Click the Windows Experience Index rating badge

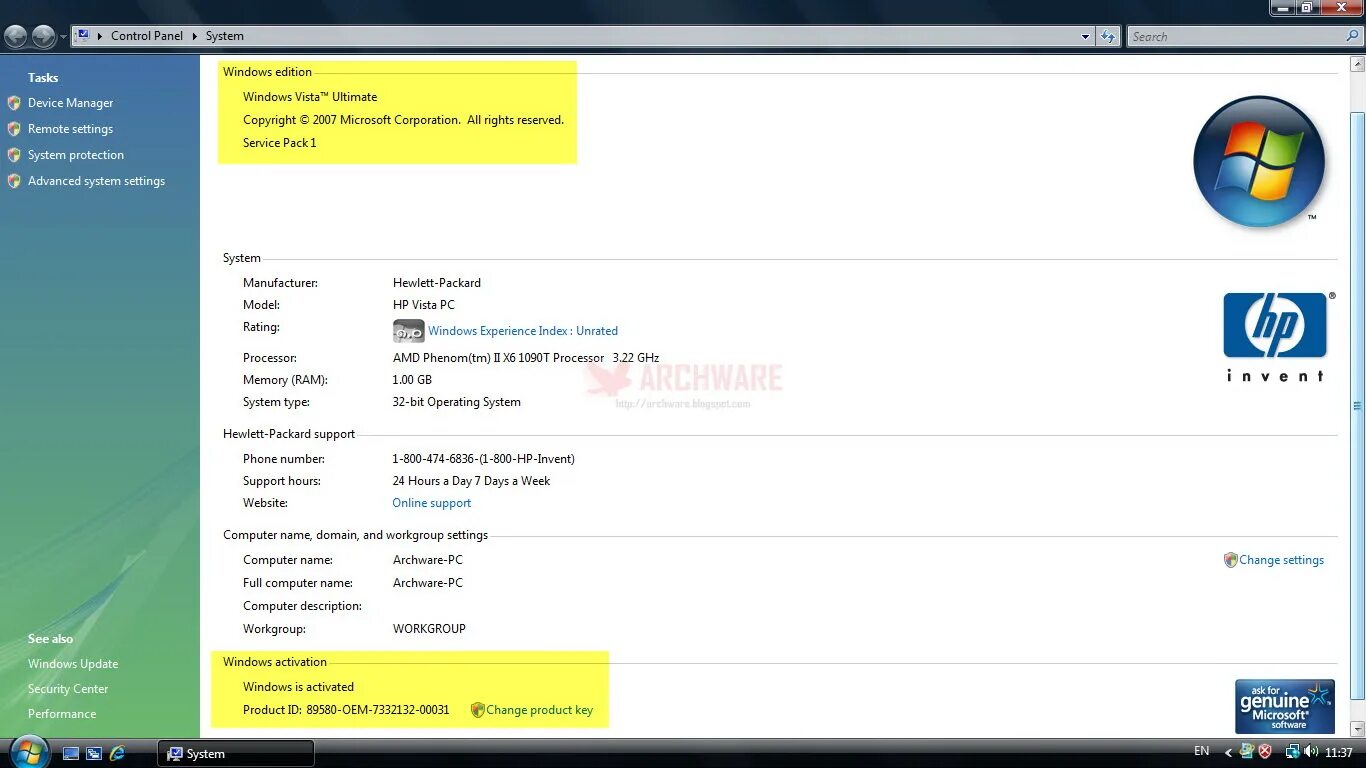408,331
